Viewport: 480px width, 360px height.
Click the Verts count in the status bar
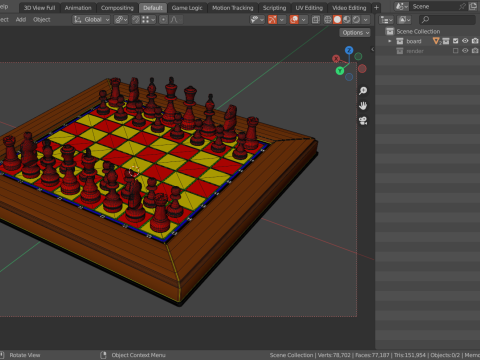pos(334,355)
